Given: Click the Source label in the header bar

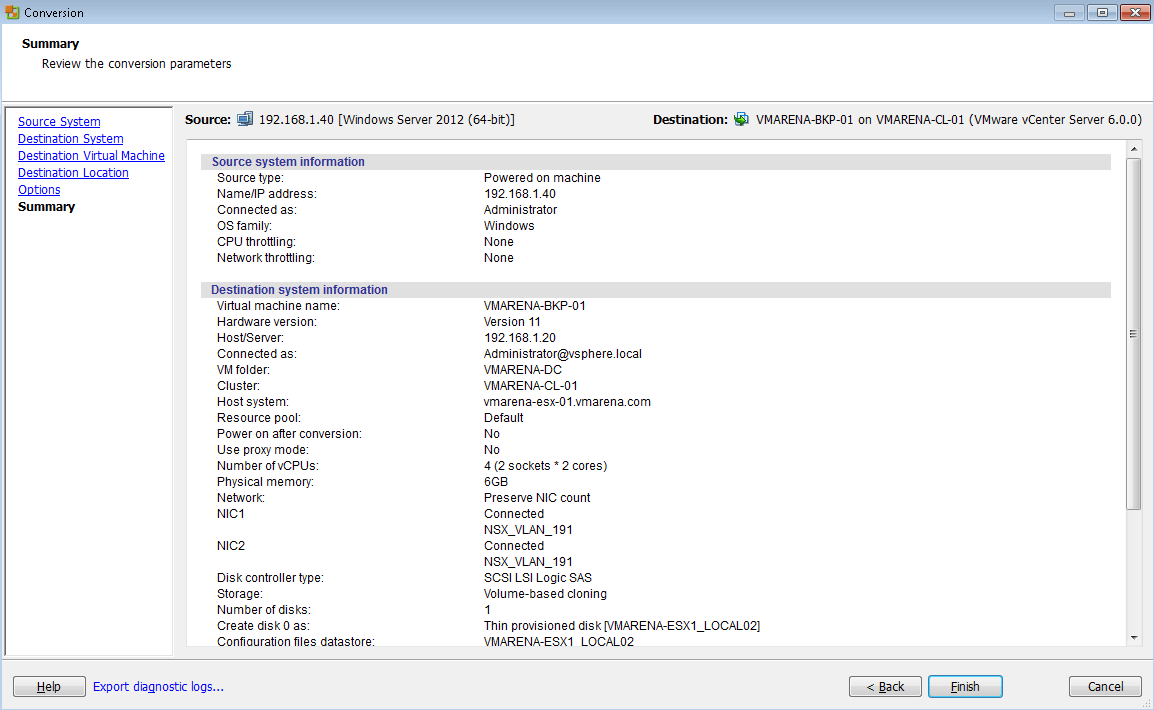Looking at the screenshot, I should coord(208,119).
